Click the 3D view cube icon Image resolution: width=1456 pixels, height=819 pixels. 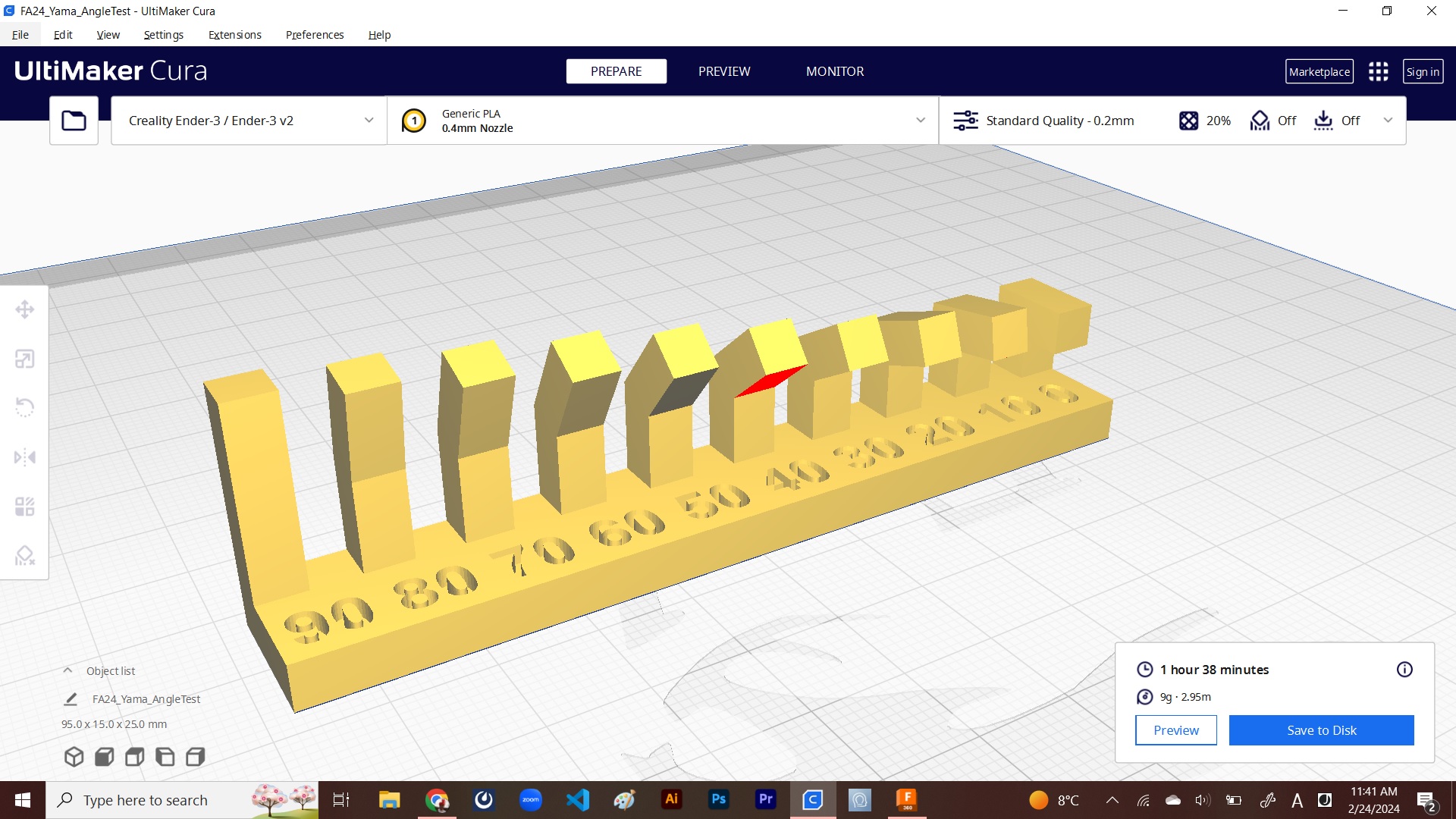pyautogui.click(x=74, y=756)
